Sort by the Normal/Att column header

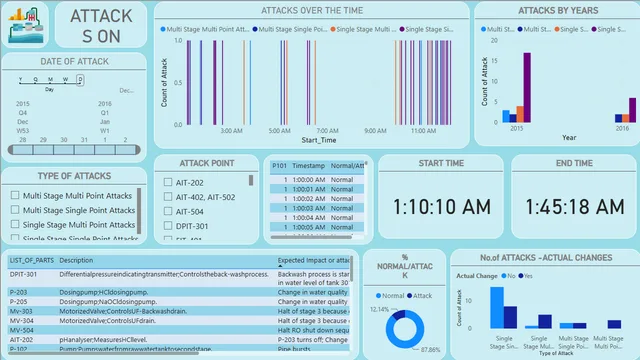(x=347, y=166)
